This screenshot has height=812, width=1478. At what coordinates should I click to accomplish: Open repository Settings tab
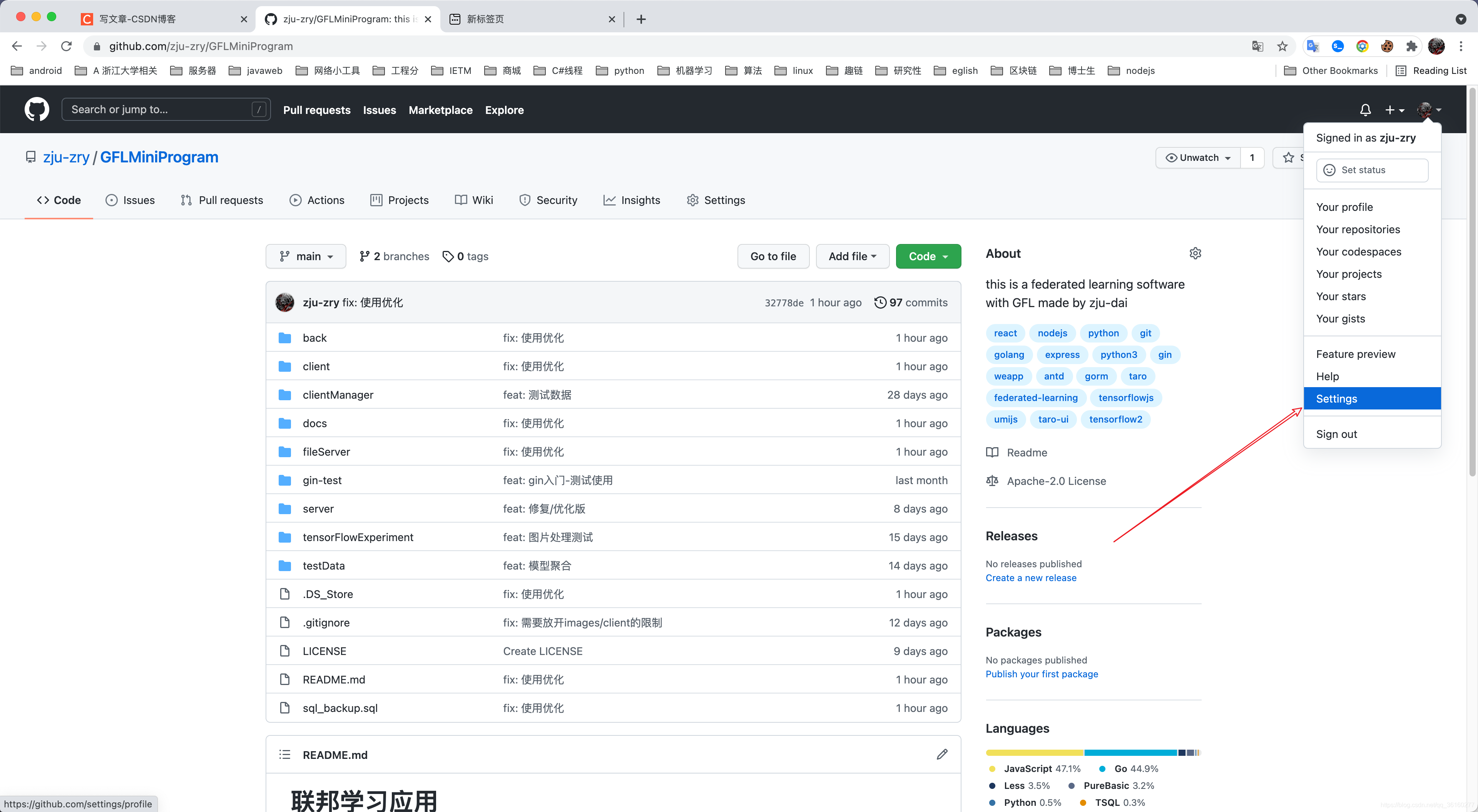[716, 200]
